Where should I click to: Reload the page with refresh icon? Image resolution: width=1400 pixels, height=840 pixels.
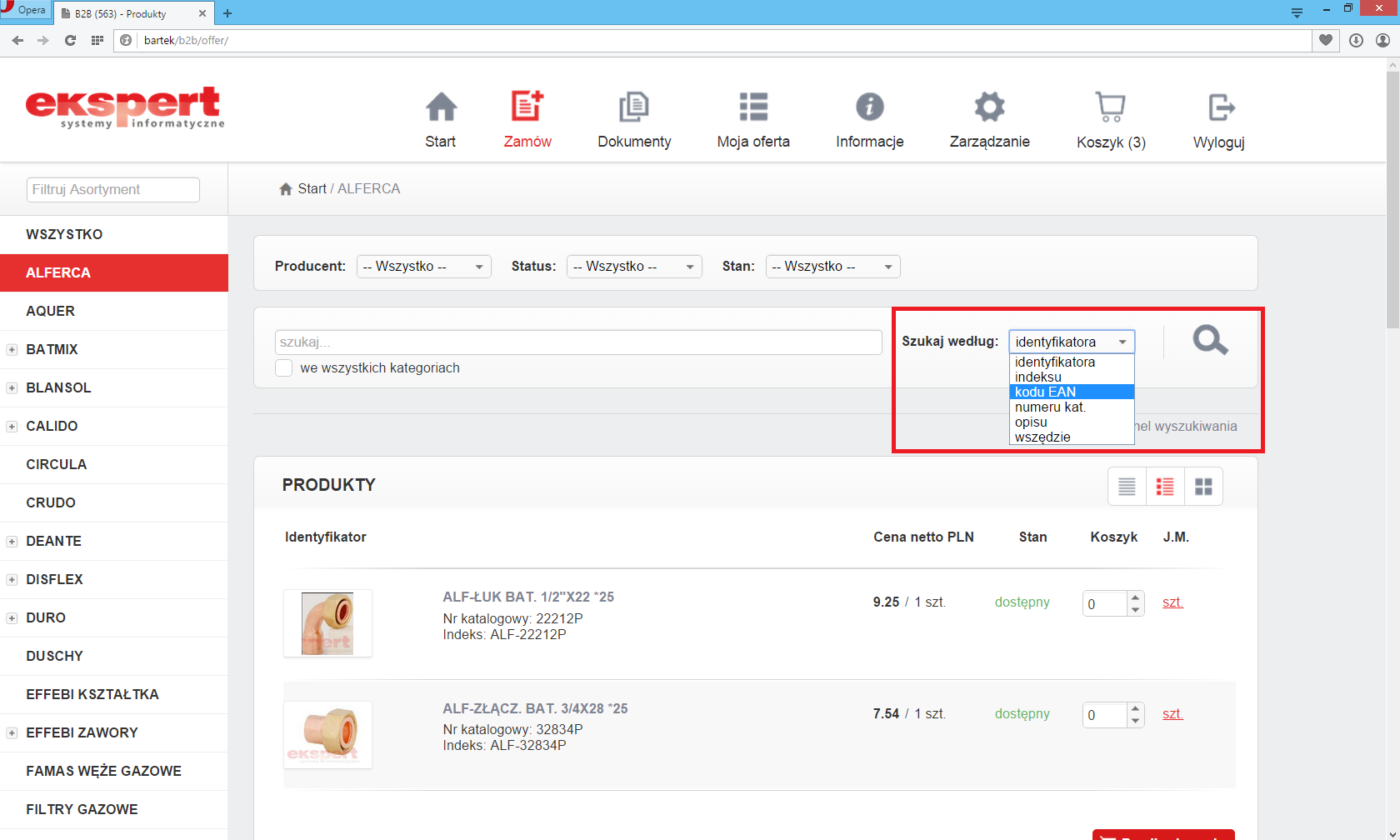pyautogui.click(x=70, y=40)
